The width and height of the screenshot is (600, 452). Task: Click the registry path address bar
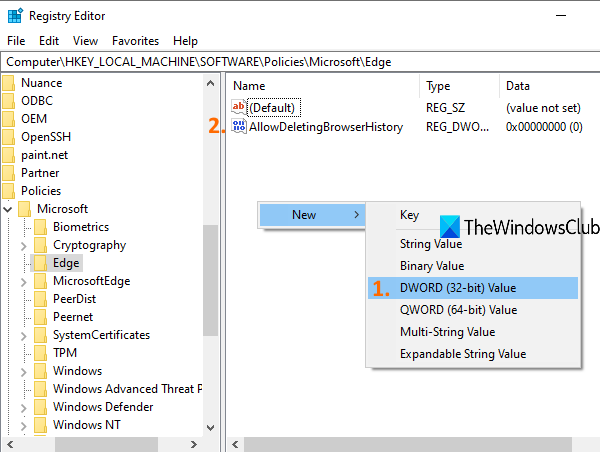pos(300,62)
